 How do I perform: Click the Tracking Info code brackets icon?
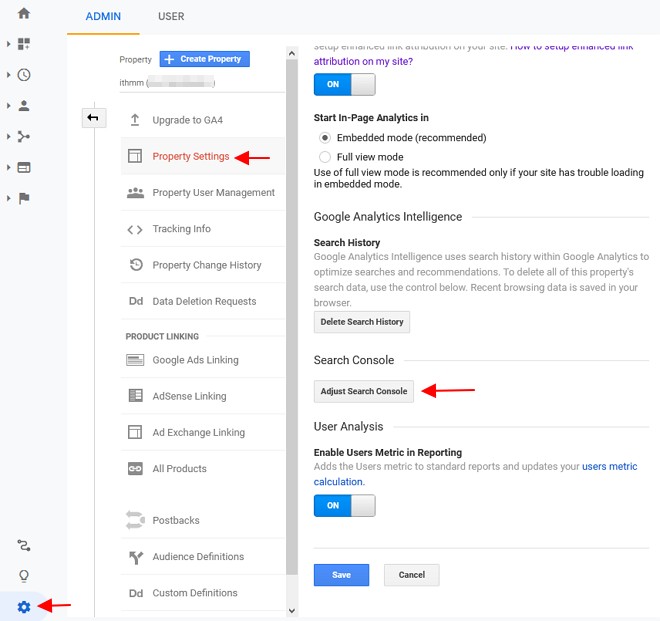[x=135, y=229]
